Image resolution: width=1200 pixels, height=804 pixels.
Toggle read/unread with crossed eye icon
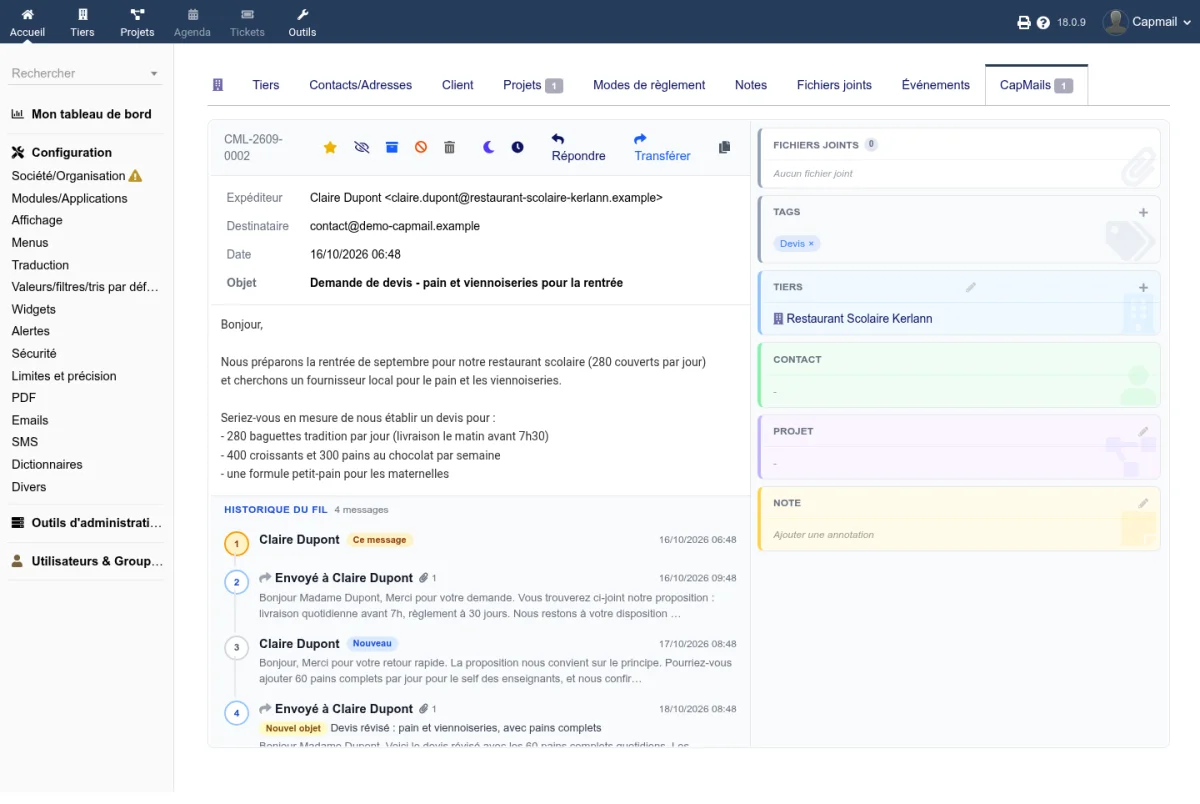362,147
